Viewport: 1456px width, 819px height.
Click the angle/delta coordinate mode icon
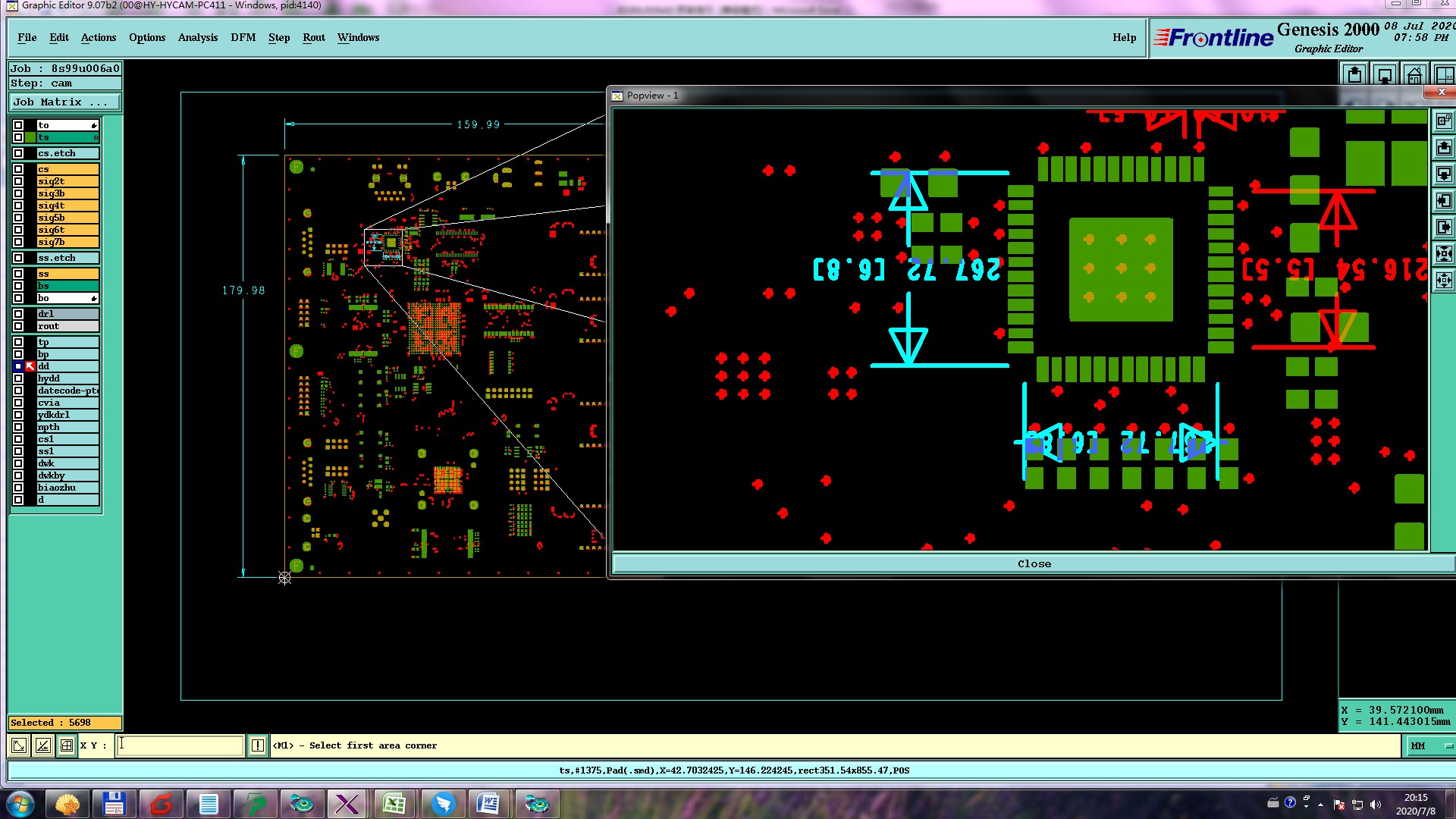click(x=43, y=745)
